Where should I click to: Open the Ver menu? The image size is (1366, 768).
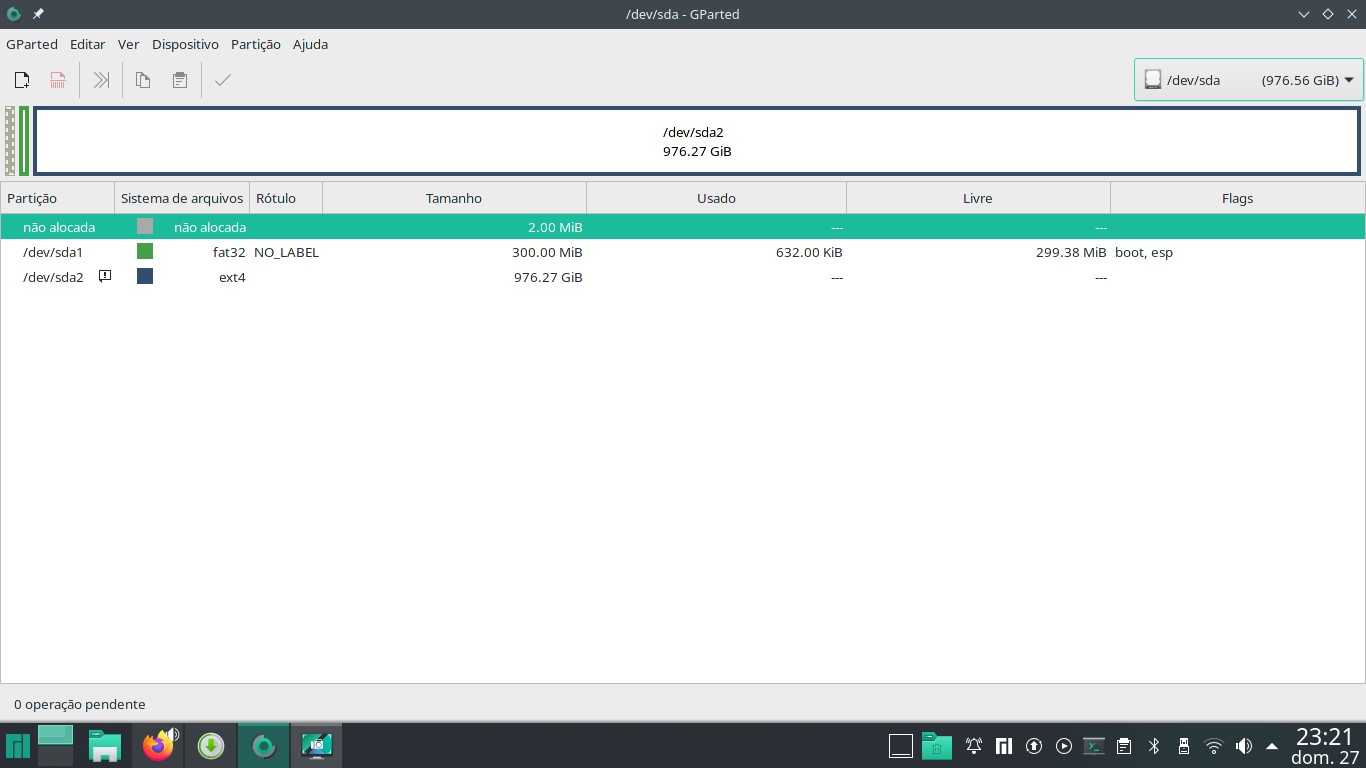pyautogui.click(x=128, y=44)
